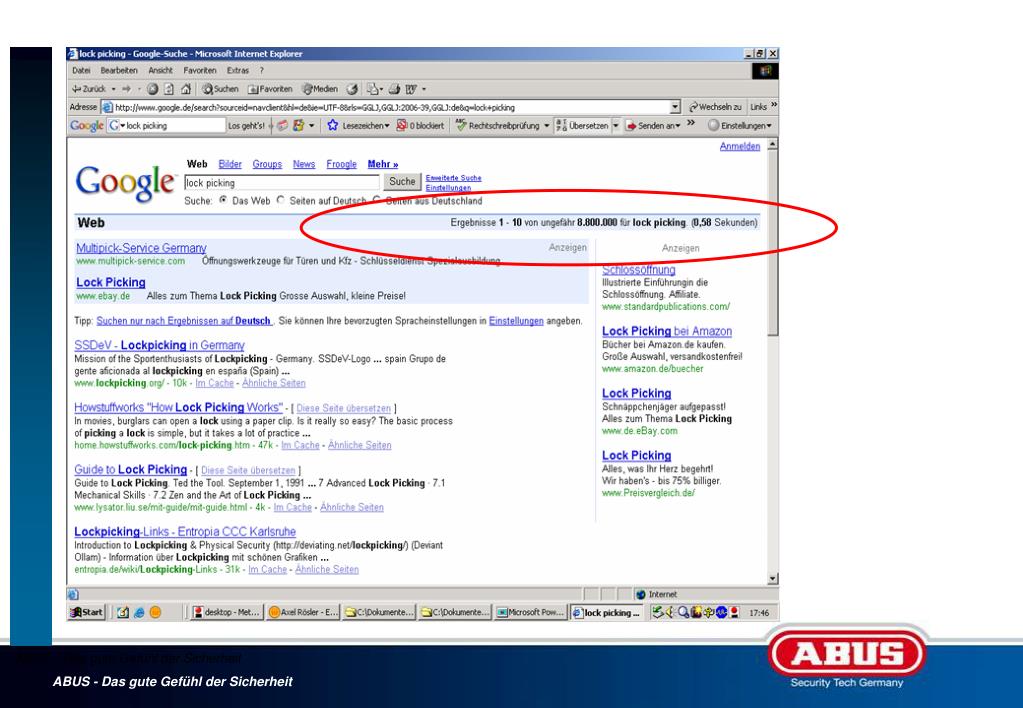Image resolution: width=1023 pixels, height=708 pixels.
Task: Open the Rechtschreibprüfung dropdown arrow
Action: 547,125
